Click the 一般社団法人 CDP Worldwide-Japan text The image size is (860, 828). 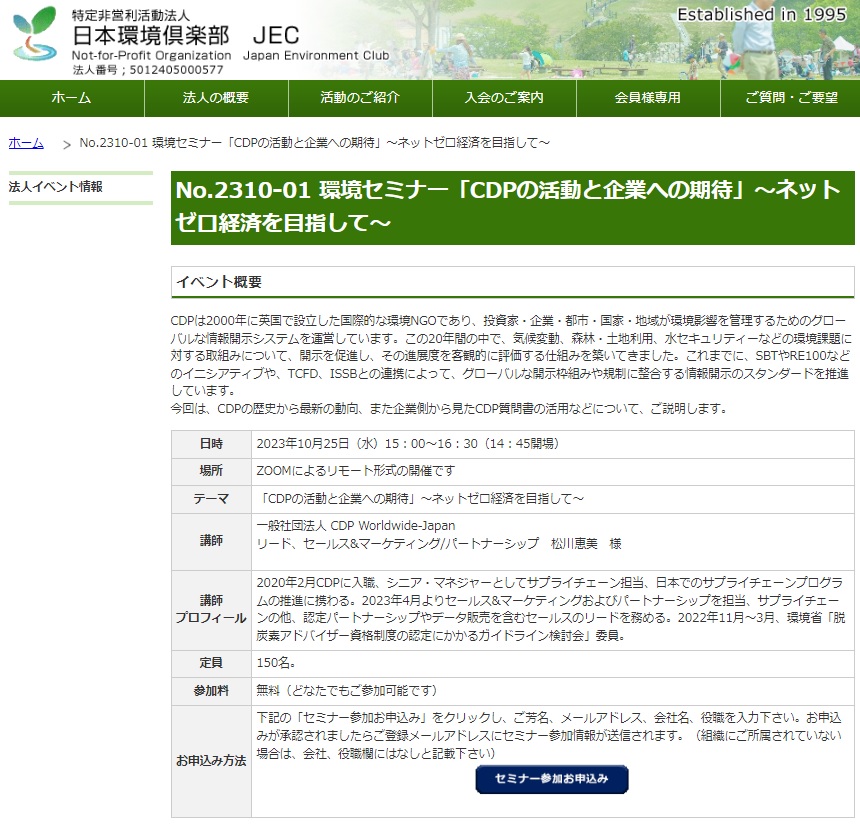click(x=355, y=526)
